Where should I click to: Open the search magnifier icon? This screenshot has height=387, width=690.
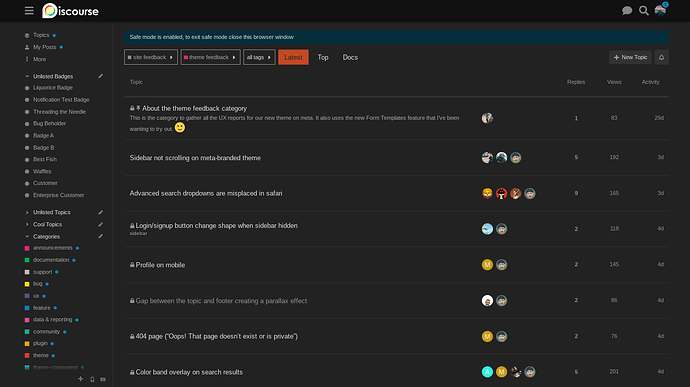coord(644,11)
